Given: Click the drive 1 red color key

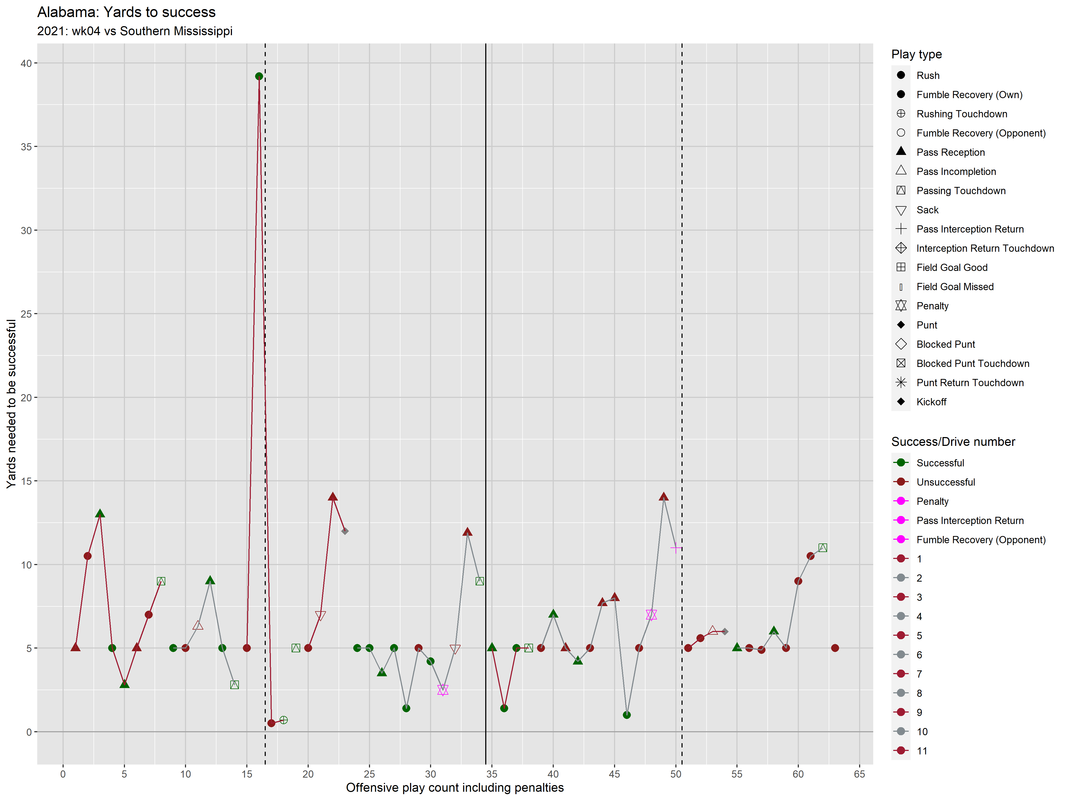Looking at the screenshot, I should (x=901, y=559).
